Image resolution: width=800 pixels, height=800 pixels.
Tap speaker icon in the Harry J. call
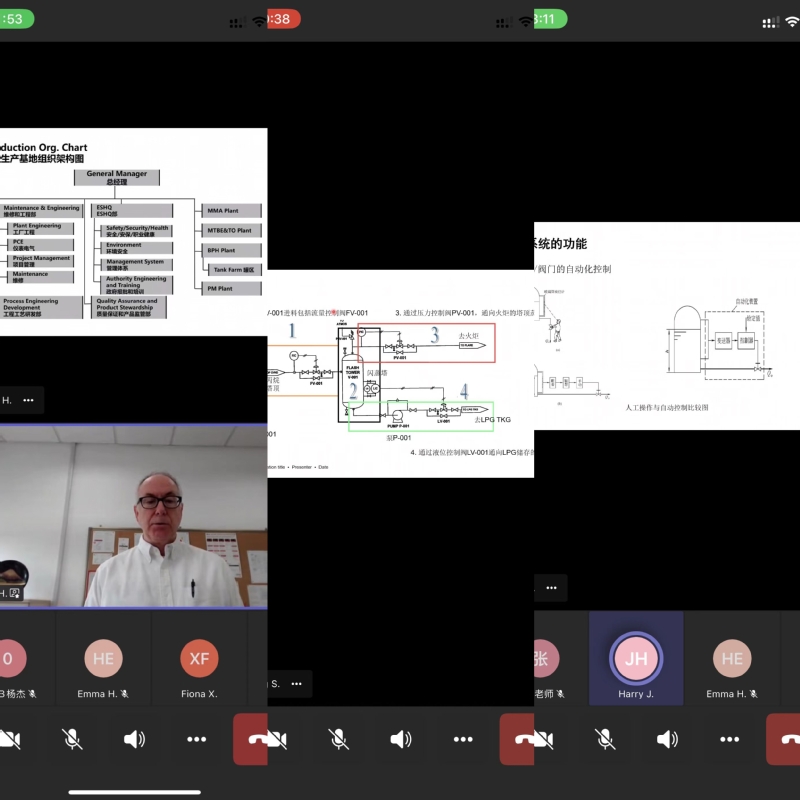(667, 739)
